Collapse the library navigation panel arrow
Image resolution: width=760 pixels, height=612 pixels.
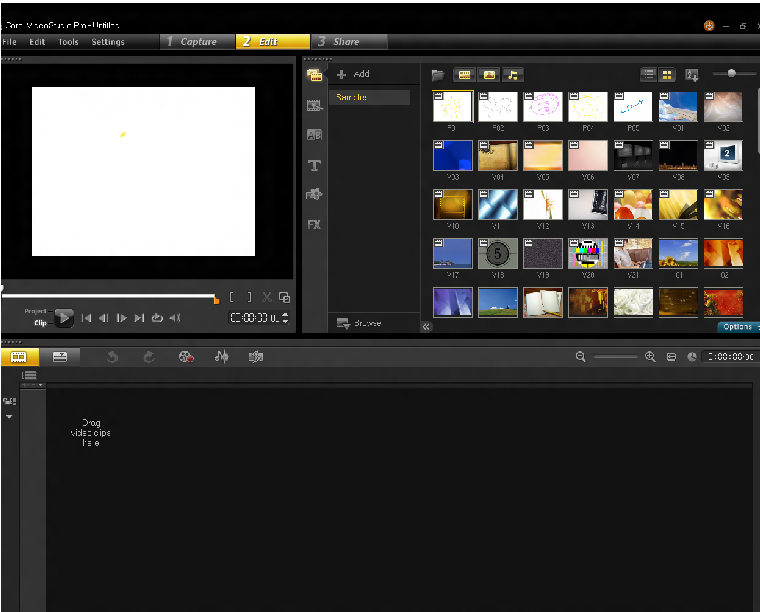click(x=426, y=327)
